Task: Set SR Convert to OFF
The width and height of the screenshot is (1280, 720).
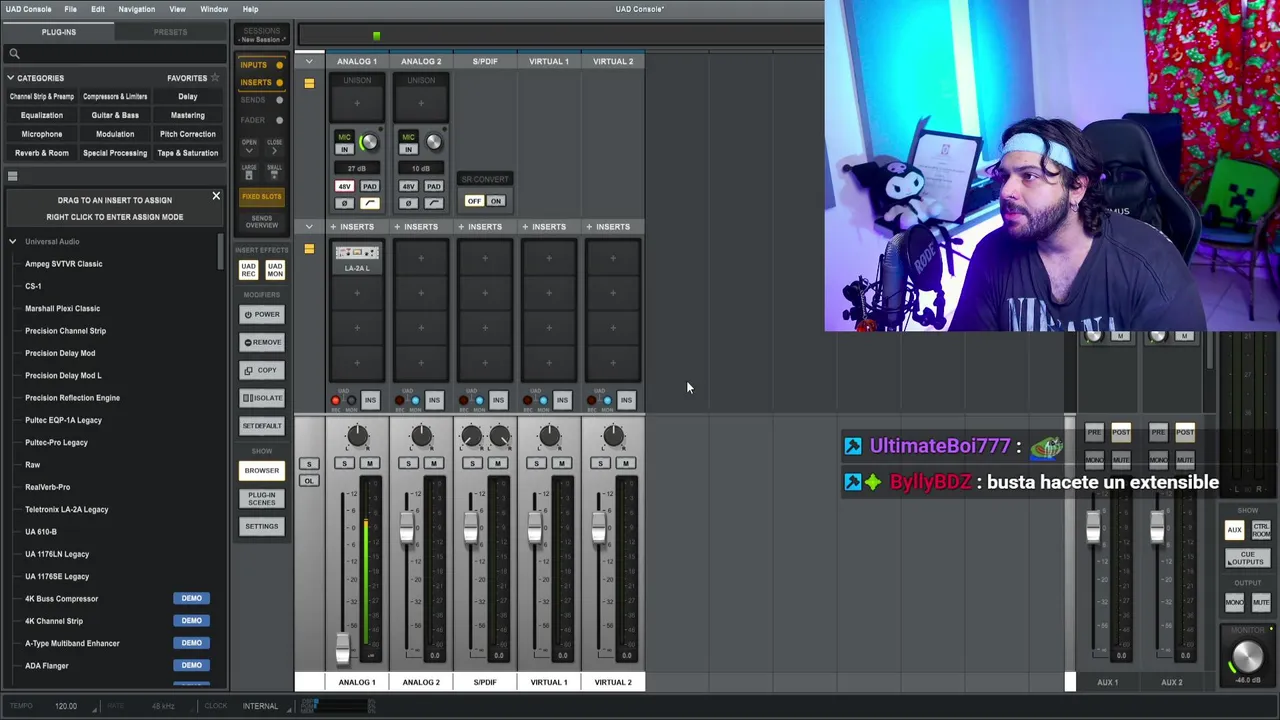Action: click(474, 201)
